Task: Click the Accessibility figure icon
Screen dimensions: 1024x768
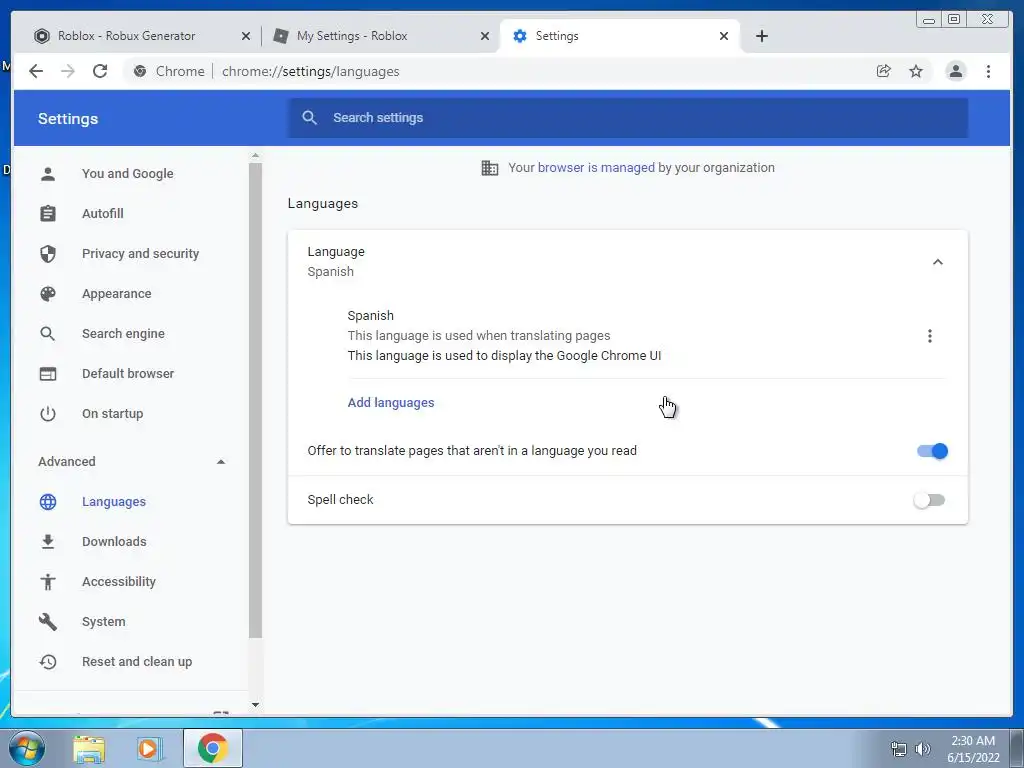Action: (48, 581)
